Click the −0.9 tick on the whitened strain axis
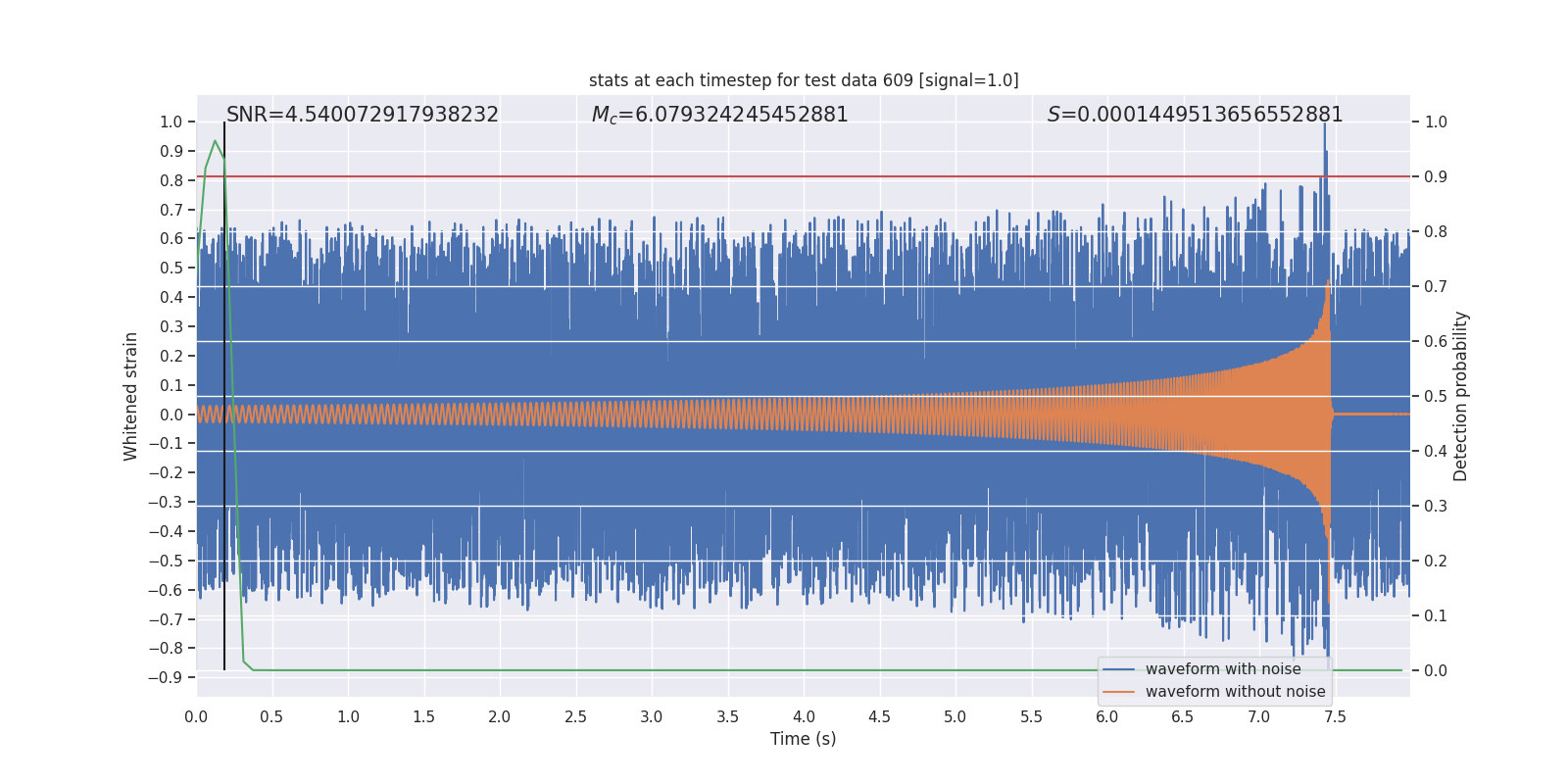The image size is (1568, 784). point(166,678)
